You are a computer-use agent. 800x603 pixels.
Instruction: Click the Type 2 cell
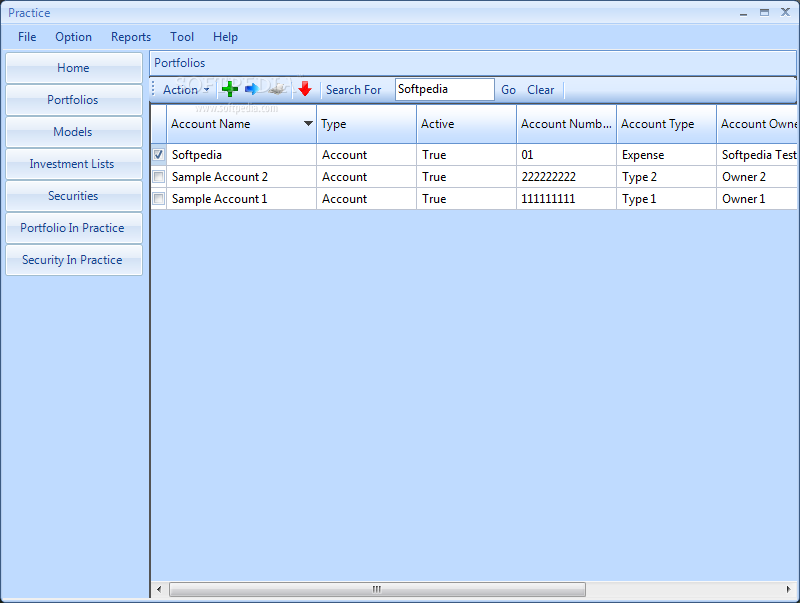tap(666, 177)
